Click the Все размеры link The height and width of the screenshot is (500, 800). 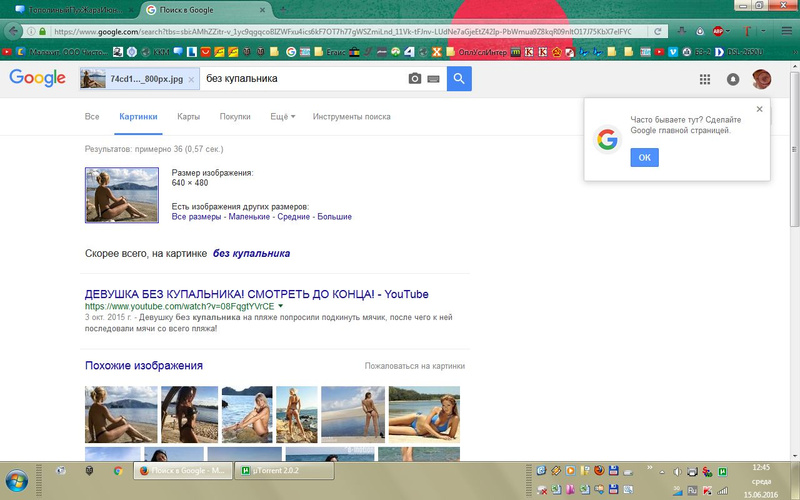pyautogui.click(x=196, y=216)
